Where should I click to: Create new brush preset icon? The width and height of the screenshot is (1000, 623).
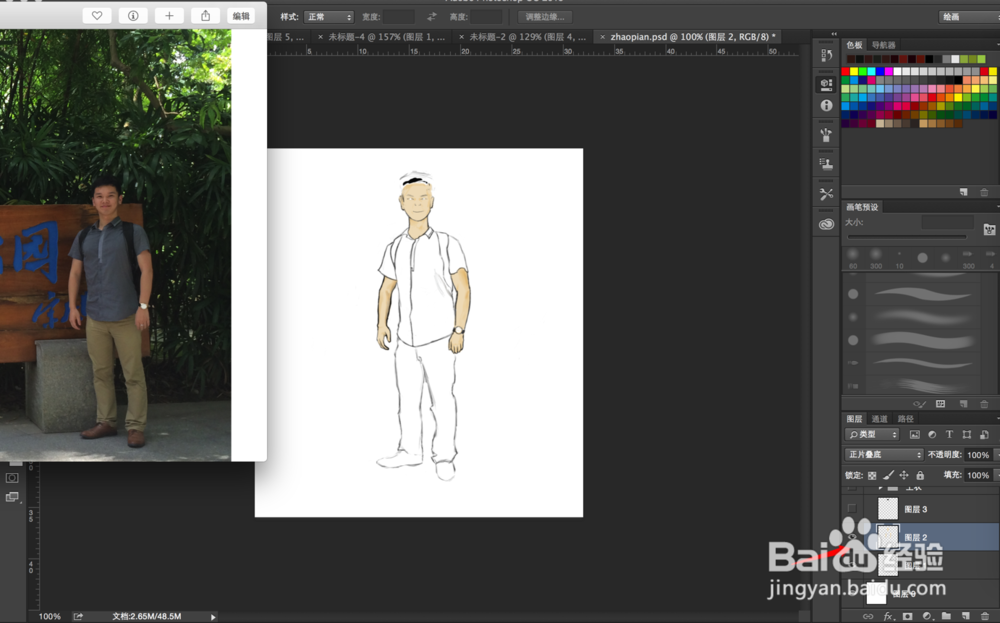[x=964, y=404]
